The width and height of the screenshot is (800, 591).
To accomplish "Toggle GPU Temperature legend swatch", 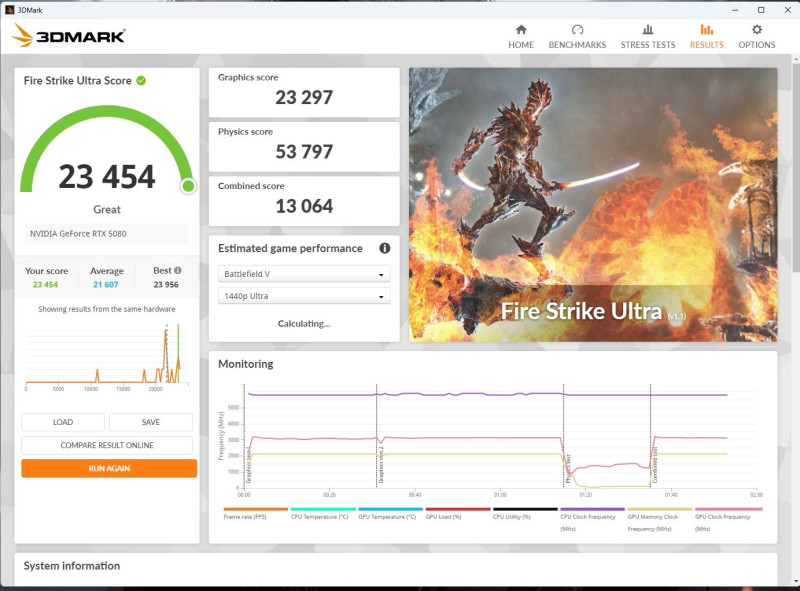I will tap(390, 509).
